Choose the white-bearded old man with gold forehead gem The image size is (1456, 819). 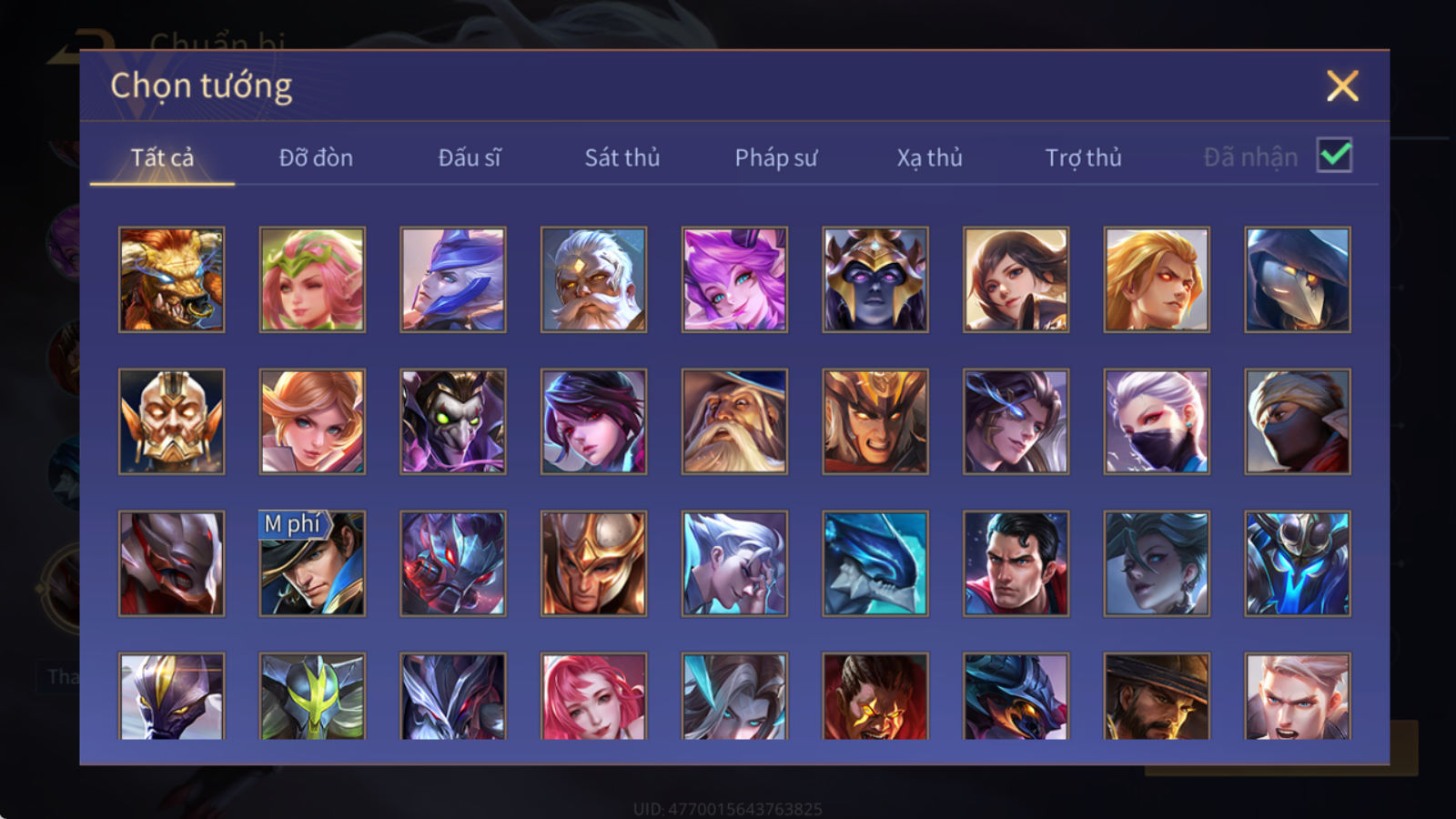[x=593, y=279]
